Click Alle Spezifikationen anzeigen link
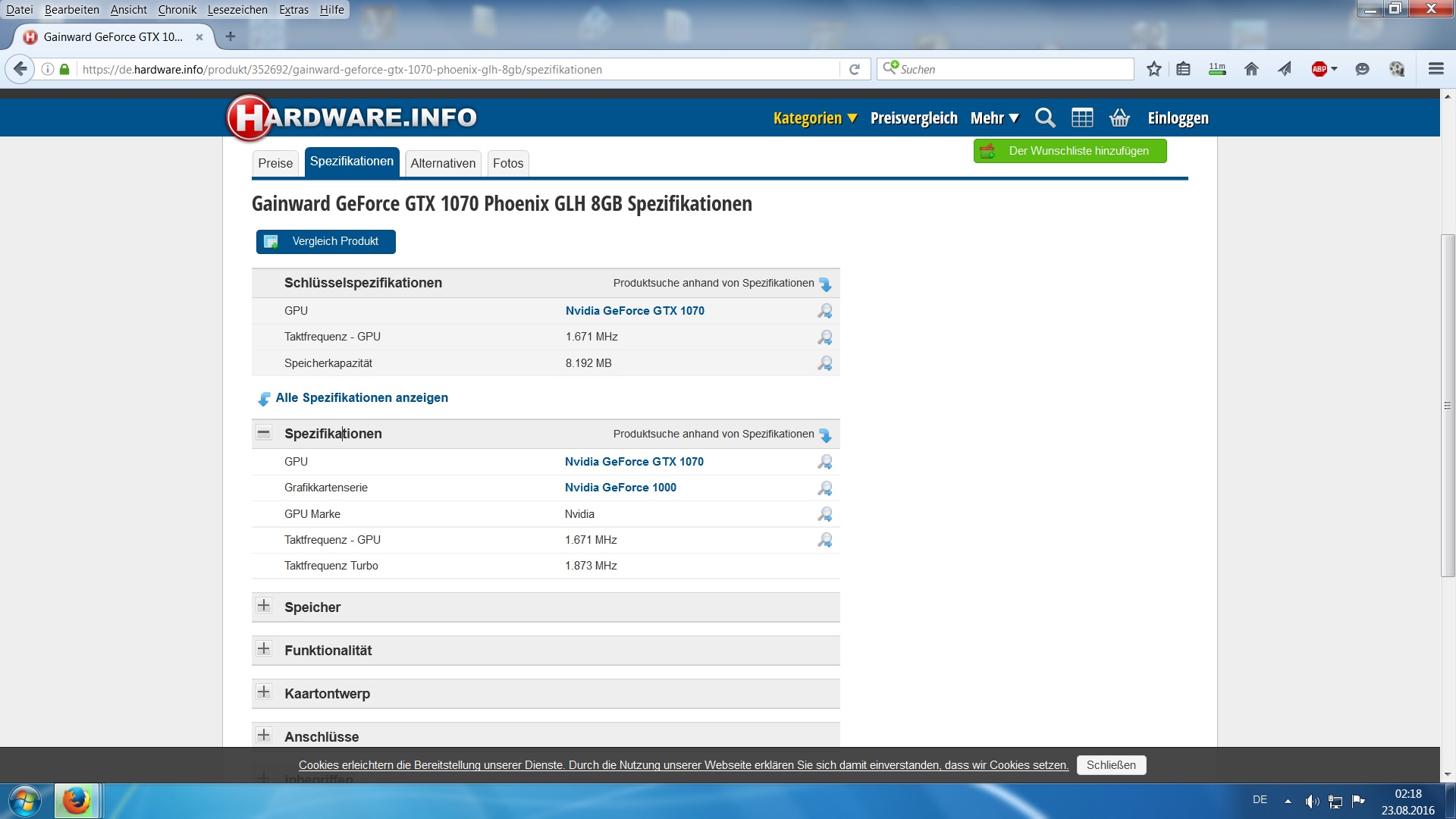The image size is (1456, 819). (x=361, y=397)
